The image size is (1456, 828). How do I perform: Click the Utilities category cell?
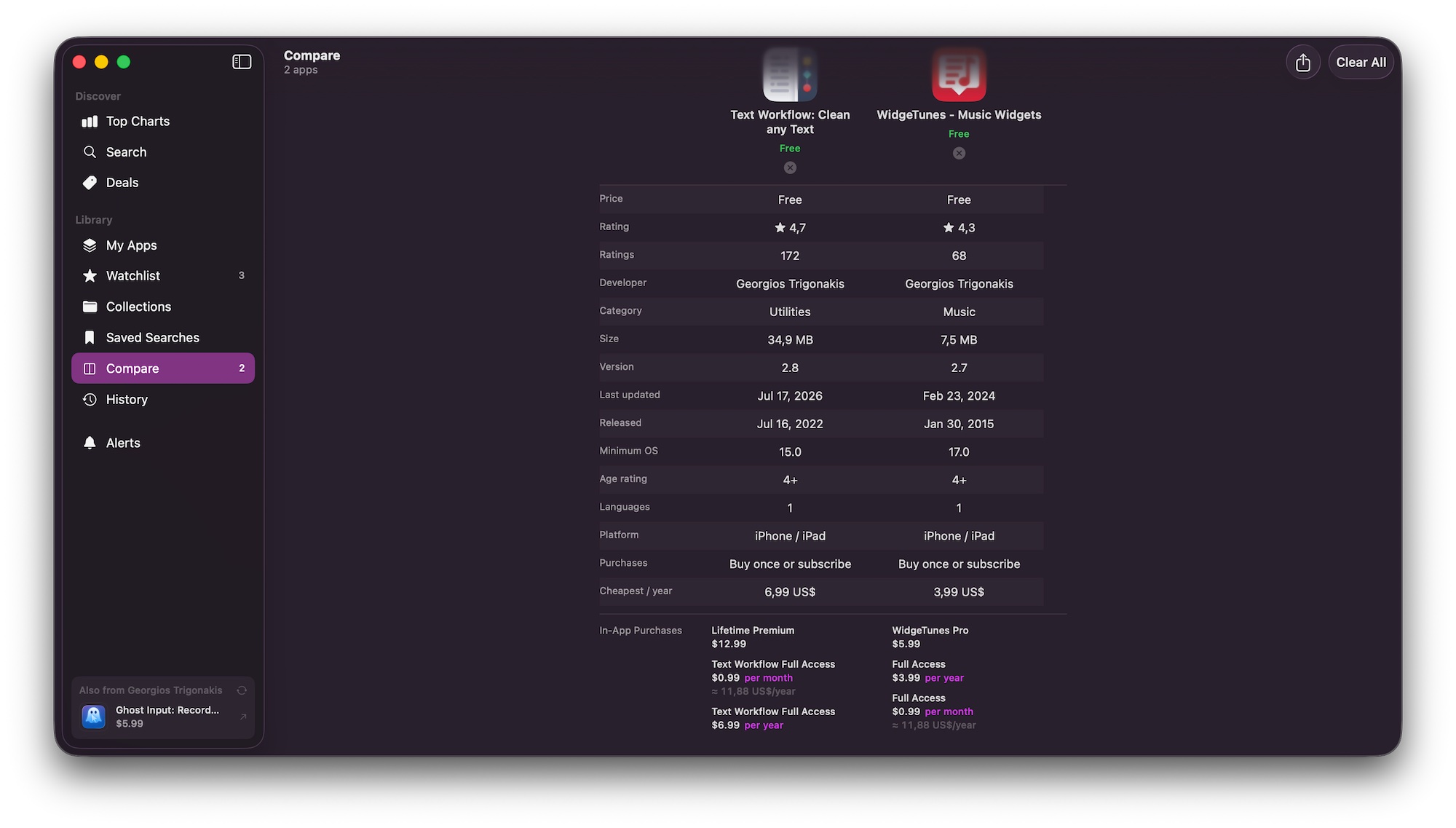coord(790,312)
